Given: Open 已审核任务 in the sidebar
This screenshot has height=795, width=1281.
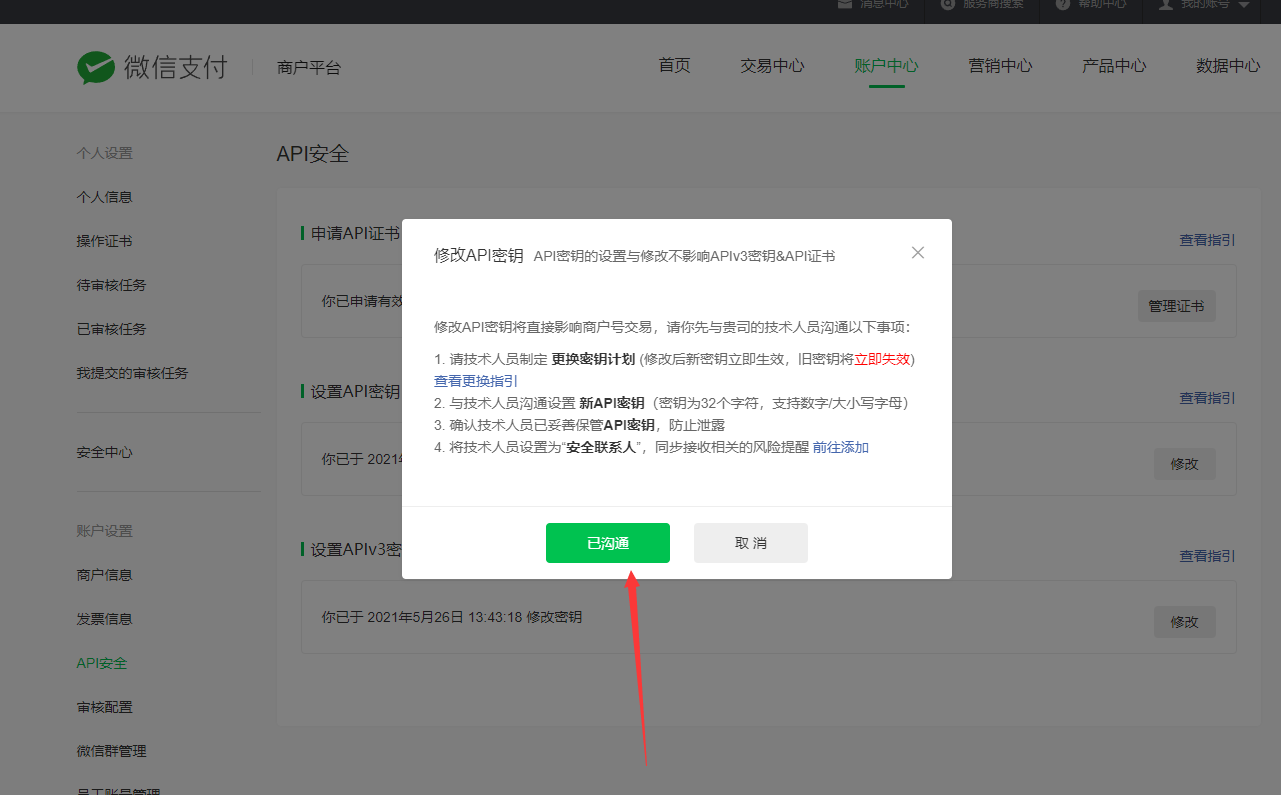Looking at the screenshot, I should (112, 329).
